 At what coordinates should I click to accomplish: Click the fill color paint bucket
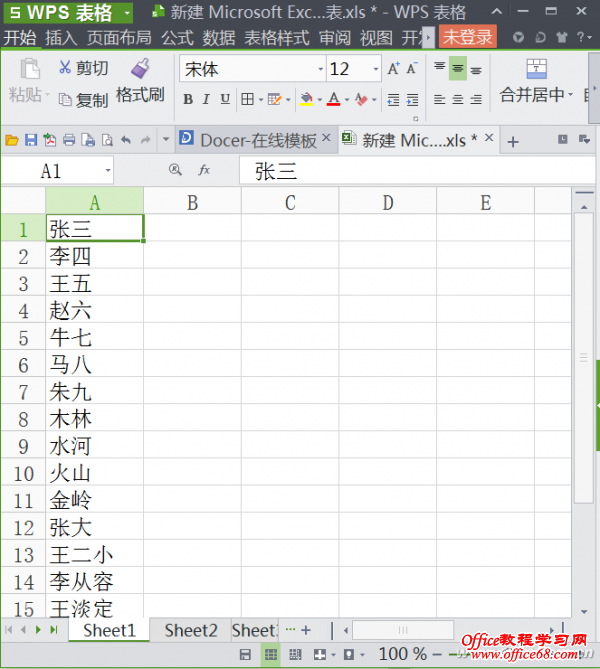pyautogui.click(x=306, y=99)
